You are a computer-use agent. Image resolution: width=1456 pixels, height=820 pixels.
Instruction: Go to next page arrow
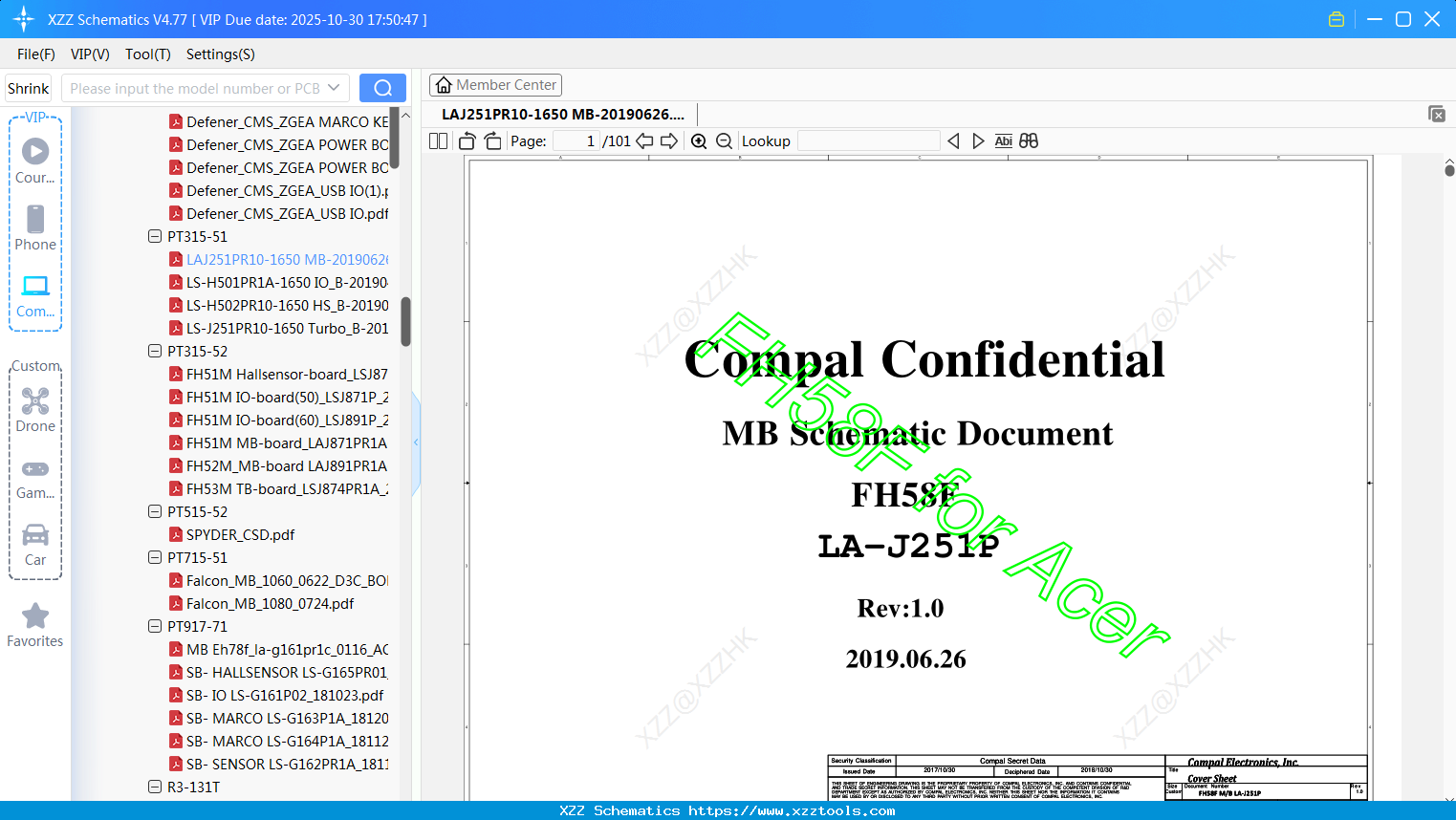669,141
